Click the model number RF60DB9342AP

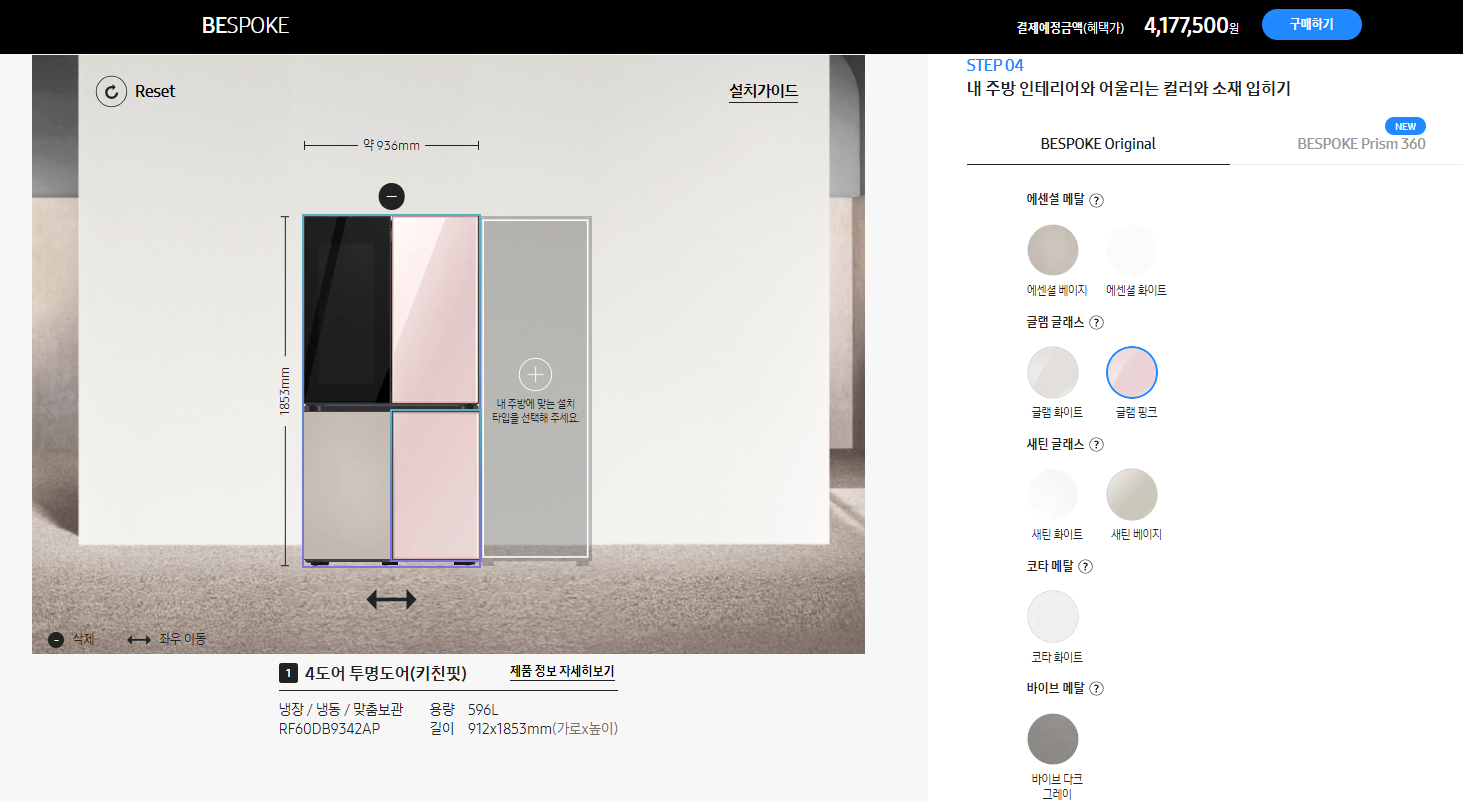[330, 729]
